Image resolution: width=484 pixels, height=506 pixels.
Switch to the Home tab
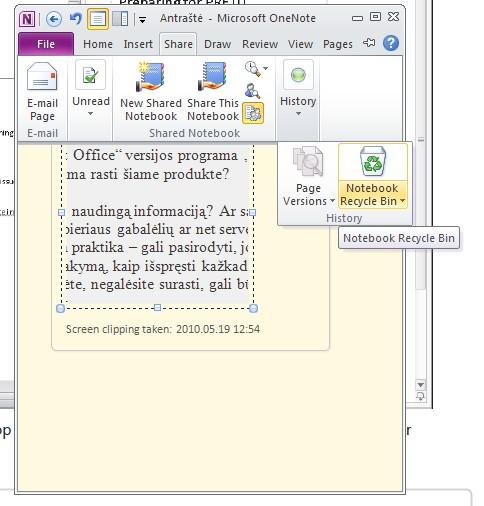pyautogui.click(x=98, y=44)
